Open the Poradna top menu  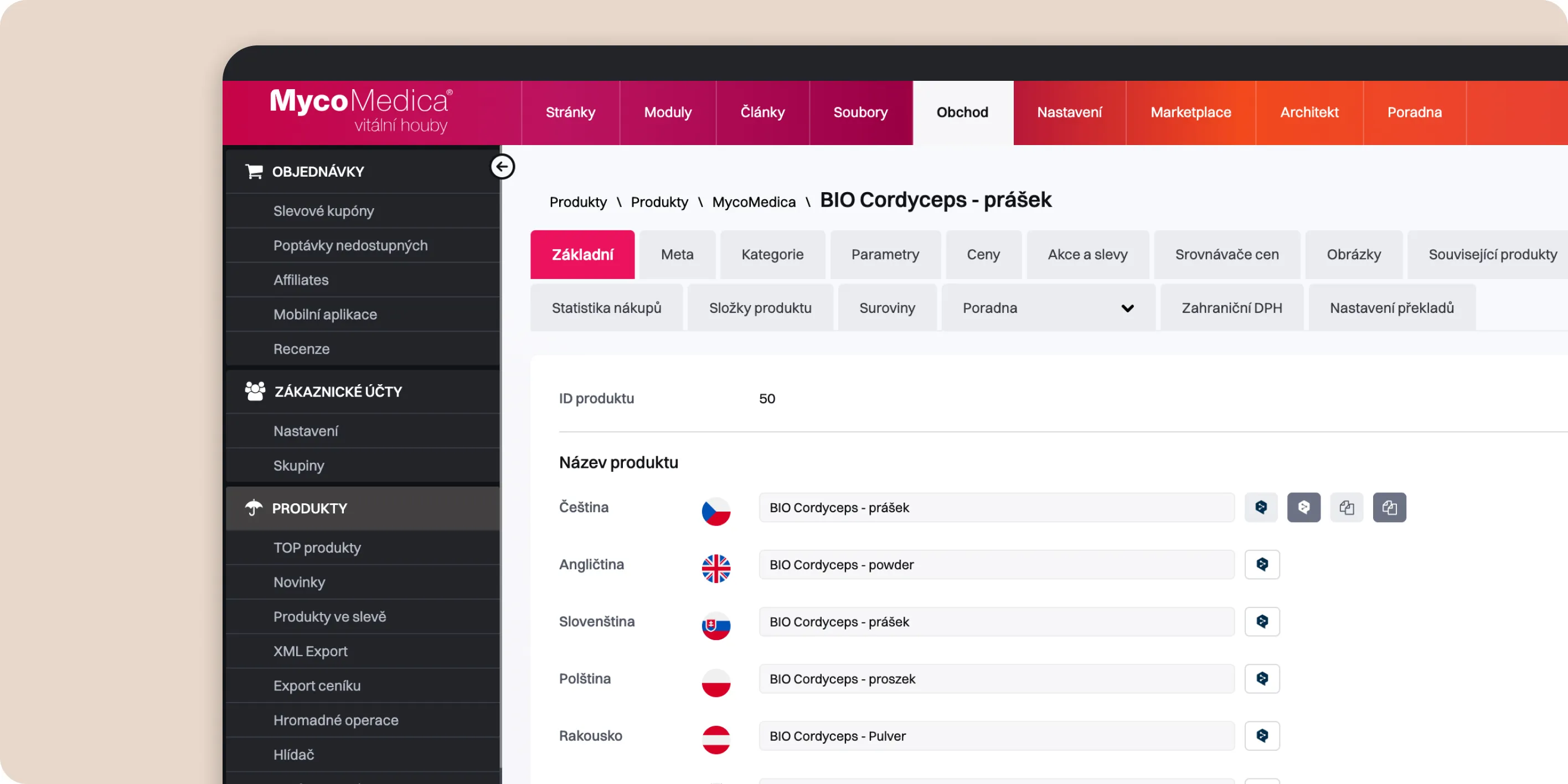coord(1415,112)
